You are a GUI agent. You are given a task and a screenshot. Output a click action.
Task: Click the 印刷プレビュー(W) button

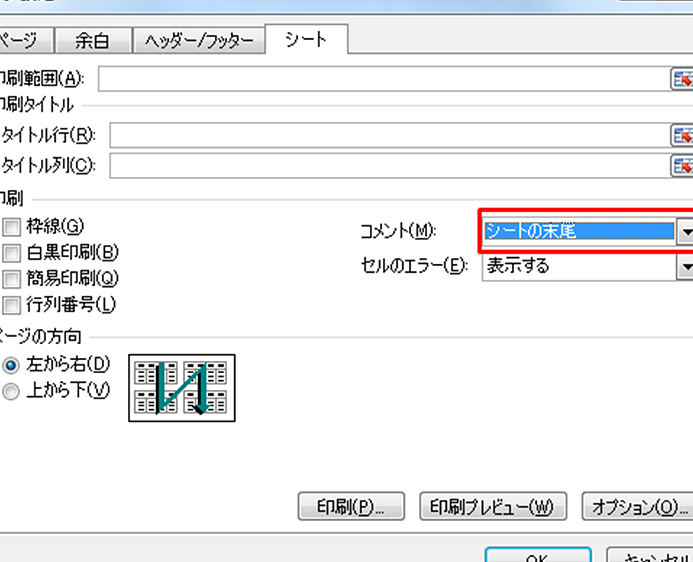click(493, 506)
